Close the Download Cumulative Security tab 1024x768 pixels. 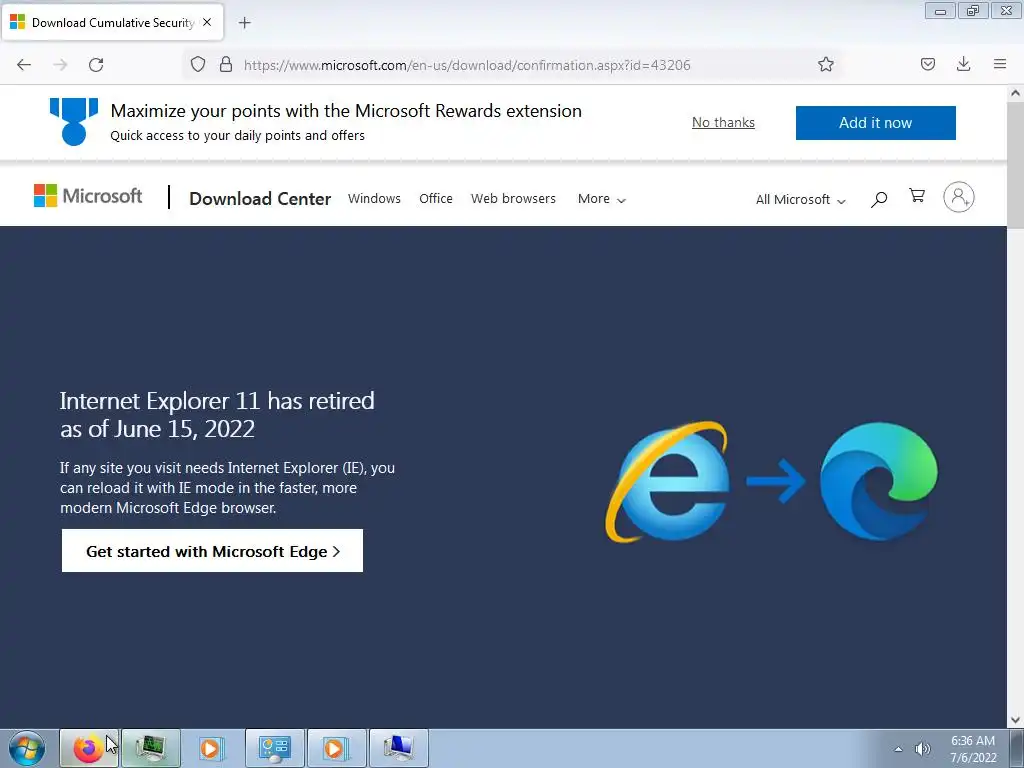(207, 22)
